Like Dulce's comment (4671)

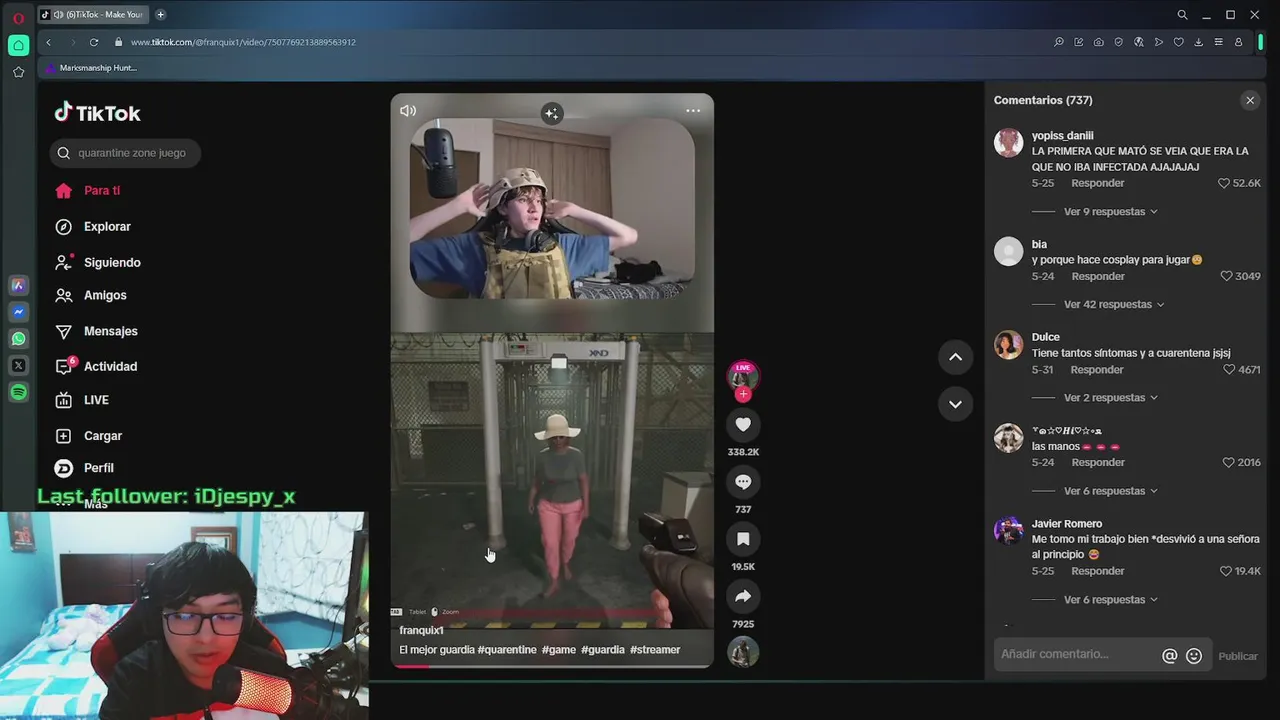tap(1229, 370)
